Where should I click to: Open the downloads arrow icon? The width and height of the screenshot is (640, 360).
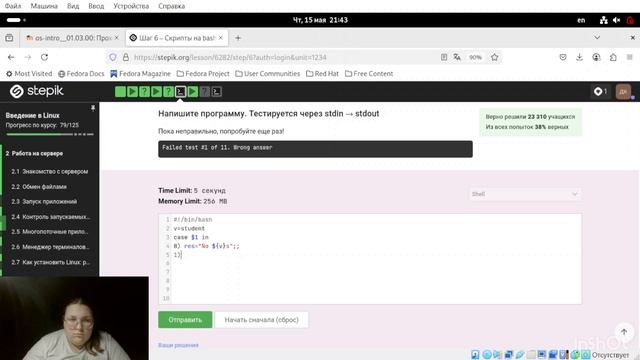point(580,57)
